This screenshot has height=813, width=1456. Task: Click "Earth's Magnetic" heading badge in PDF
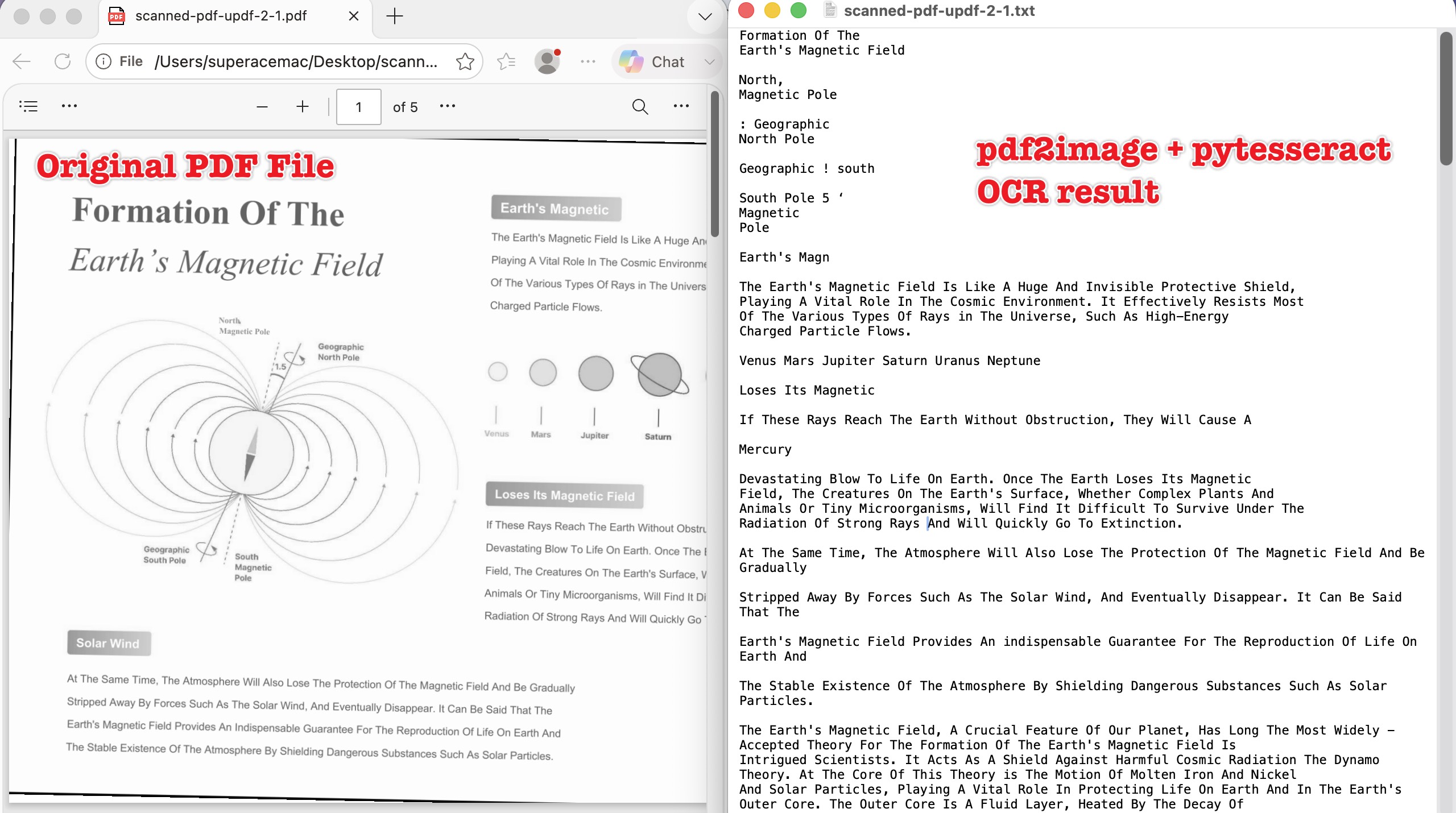(x=555, y=209)
